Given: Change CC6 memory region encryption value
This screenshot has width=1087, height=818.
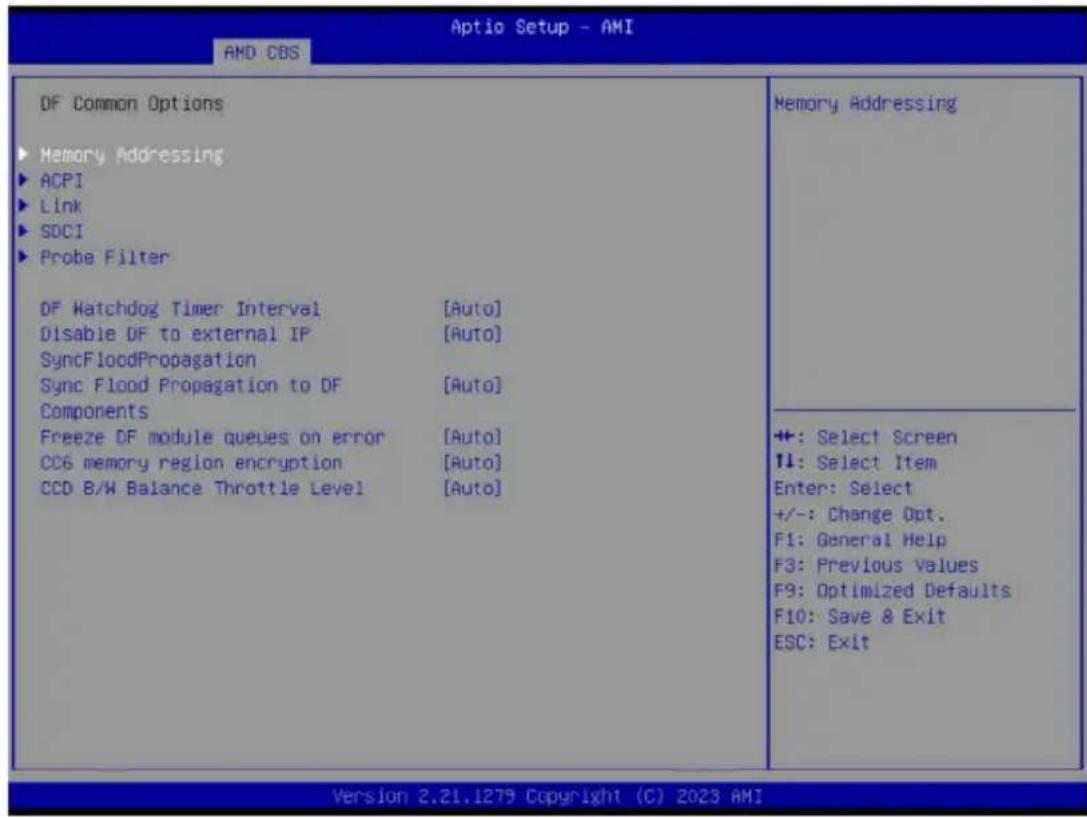Looking at the screenshot, I should pos(472,462).
